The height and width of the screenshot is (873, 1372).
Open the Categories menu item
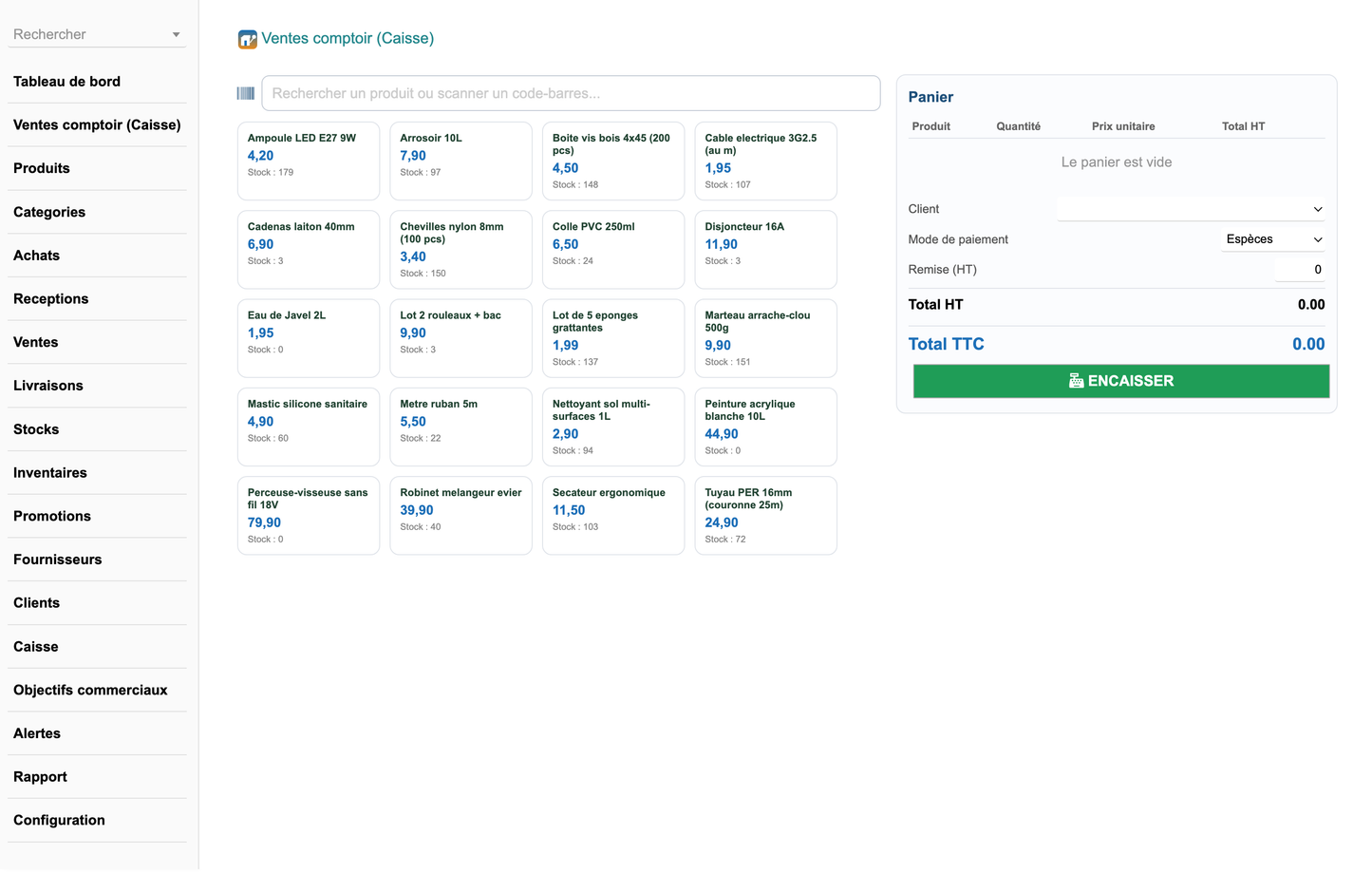click(x=97, y=212)
